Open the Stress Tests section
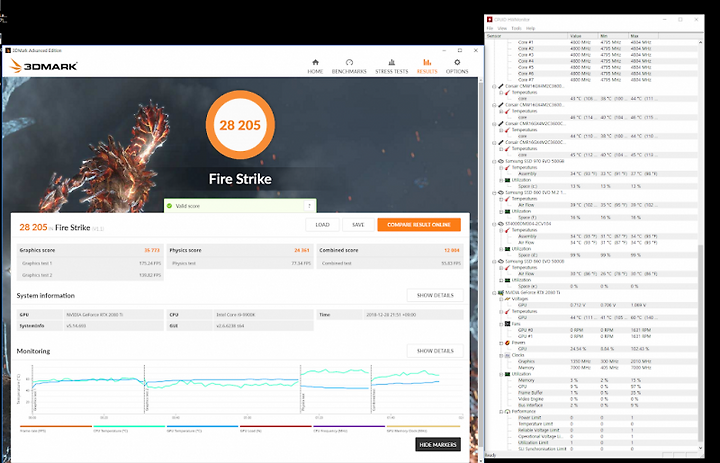This screenshot has width=720, height=463. [391, 67]
